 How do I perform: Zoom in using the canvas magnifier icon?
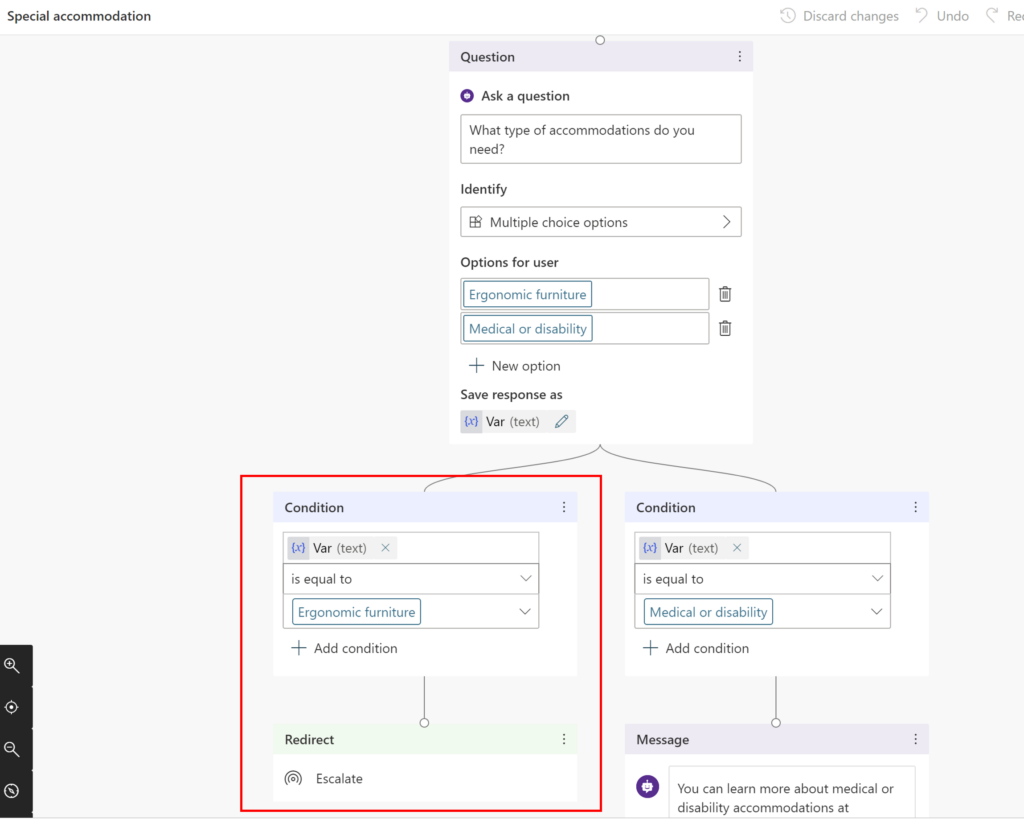pyautogui.click(x=13, y=665)
